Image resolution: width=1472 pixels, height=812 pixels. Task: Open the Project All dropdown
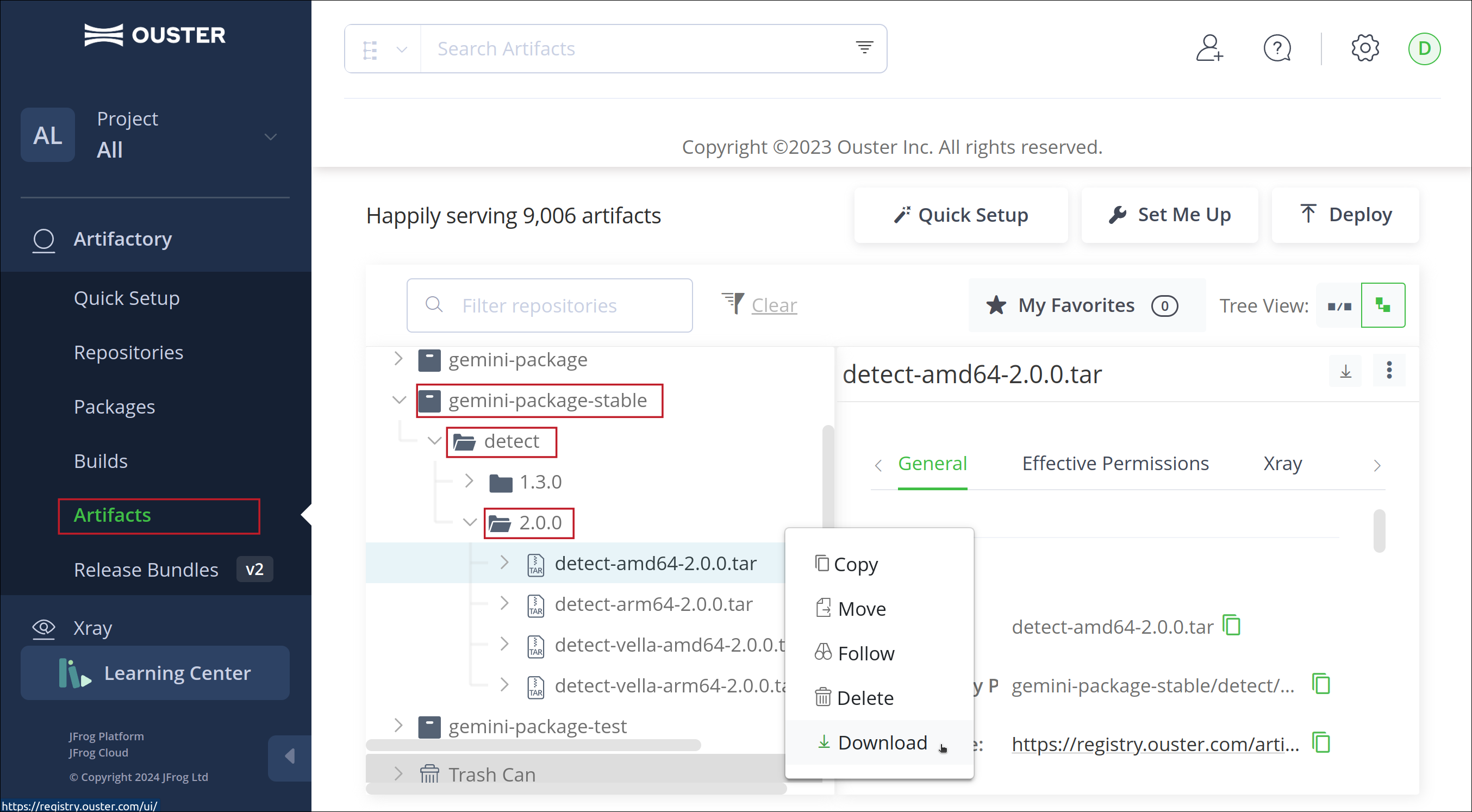[270, 136]
